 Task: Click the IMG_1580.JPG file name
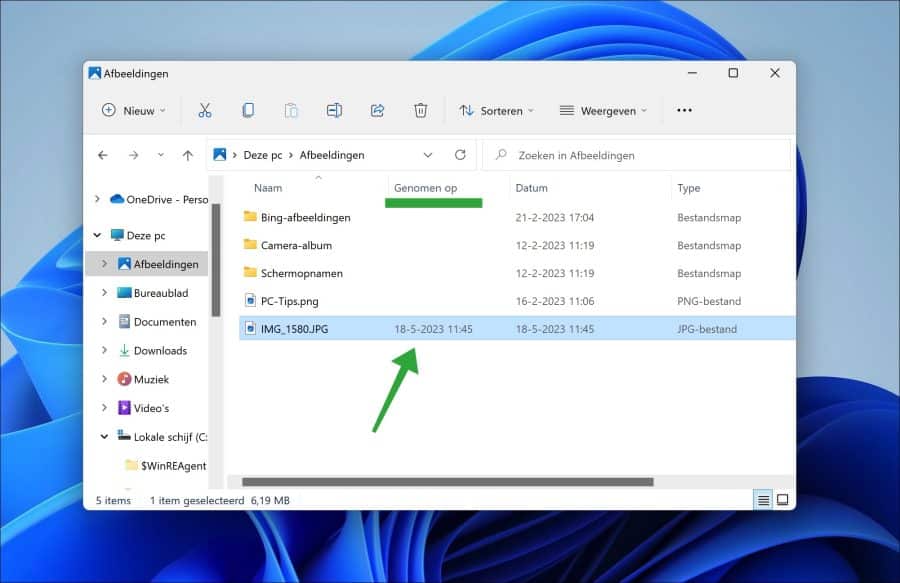294,329
